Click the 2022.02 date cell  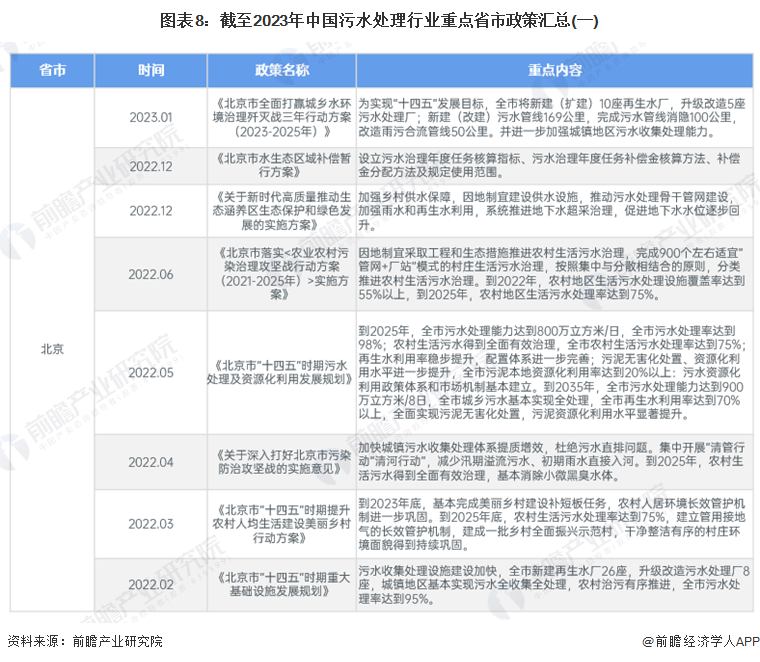point(152,584)
